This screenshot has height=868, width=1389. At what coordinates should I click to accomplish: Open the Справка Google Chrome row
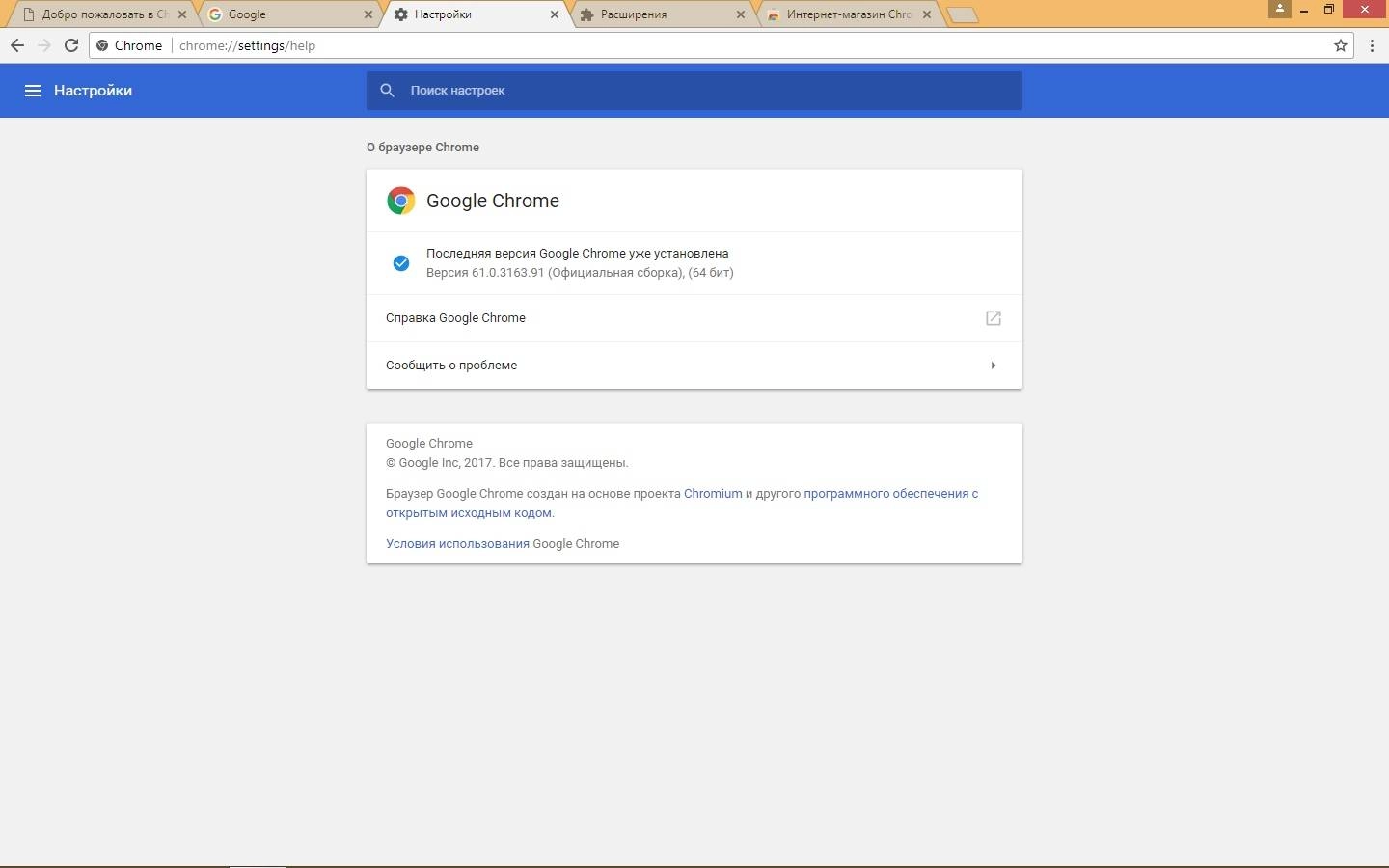click(694, 318)
